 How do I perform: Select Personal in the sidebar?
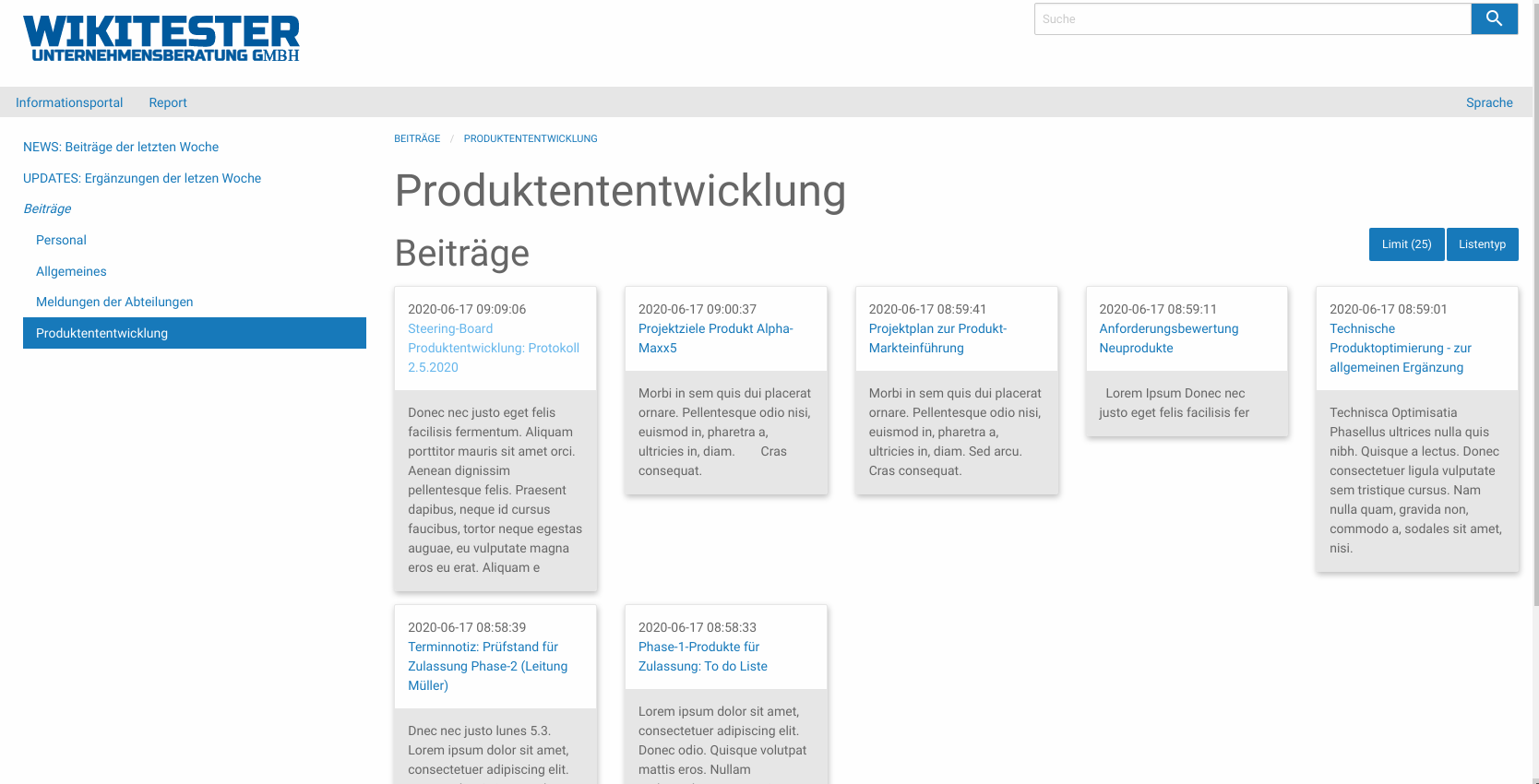coord(61,240)
